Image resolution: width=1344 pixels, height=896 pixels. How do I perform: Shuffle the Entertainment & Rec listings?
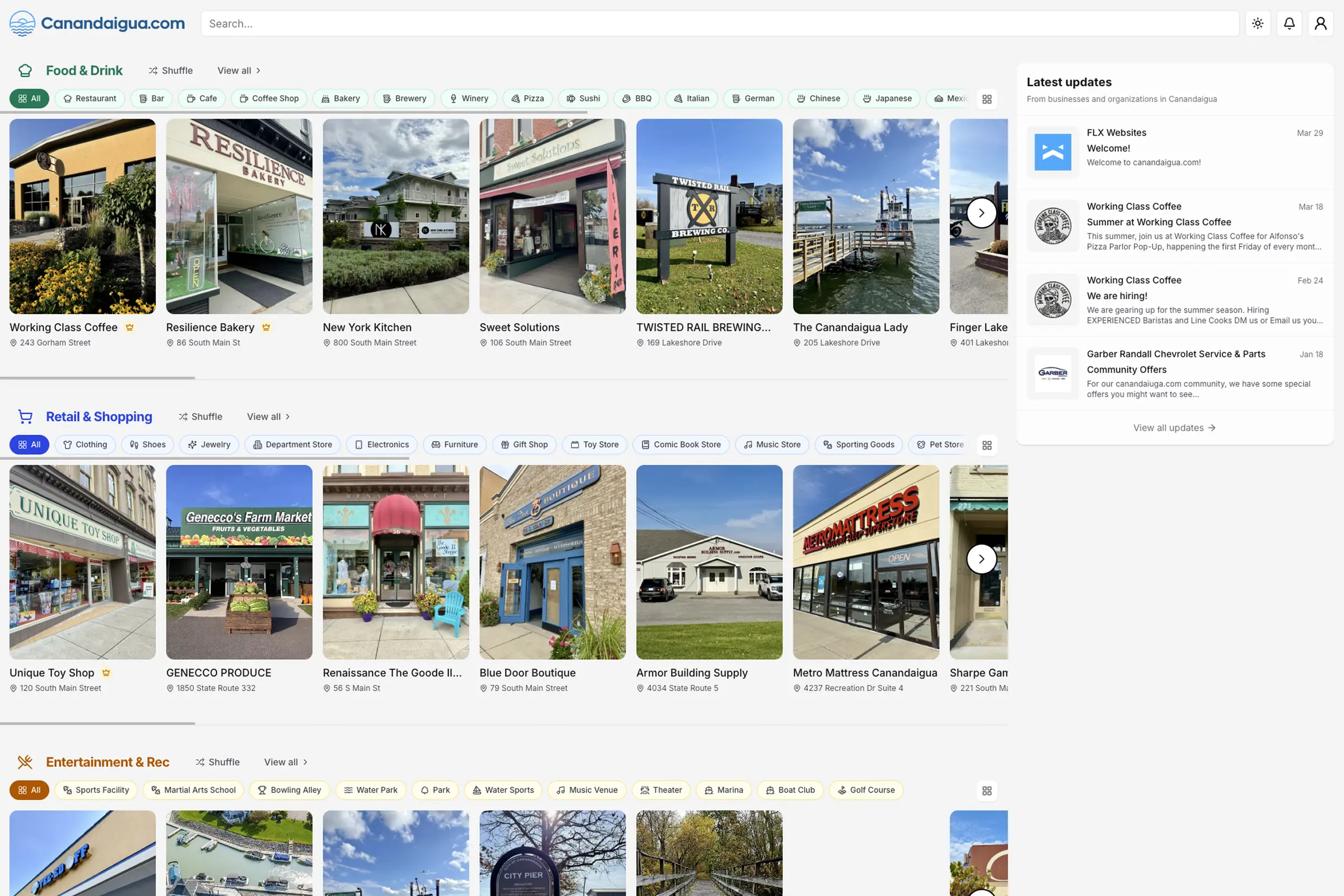(x=218, y=762)
